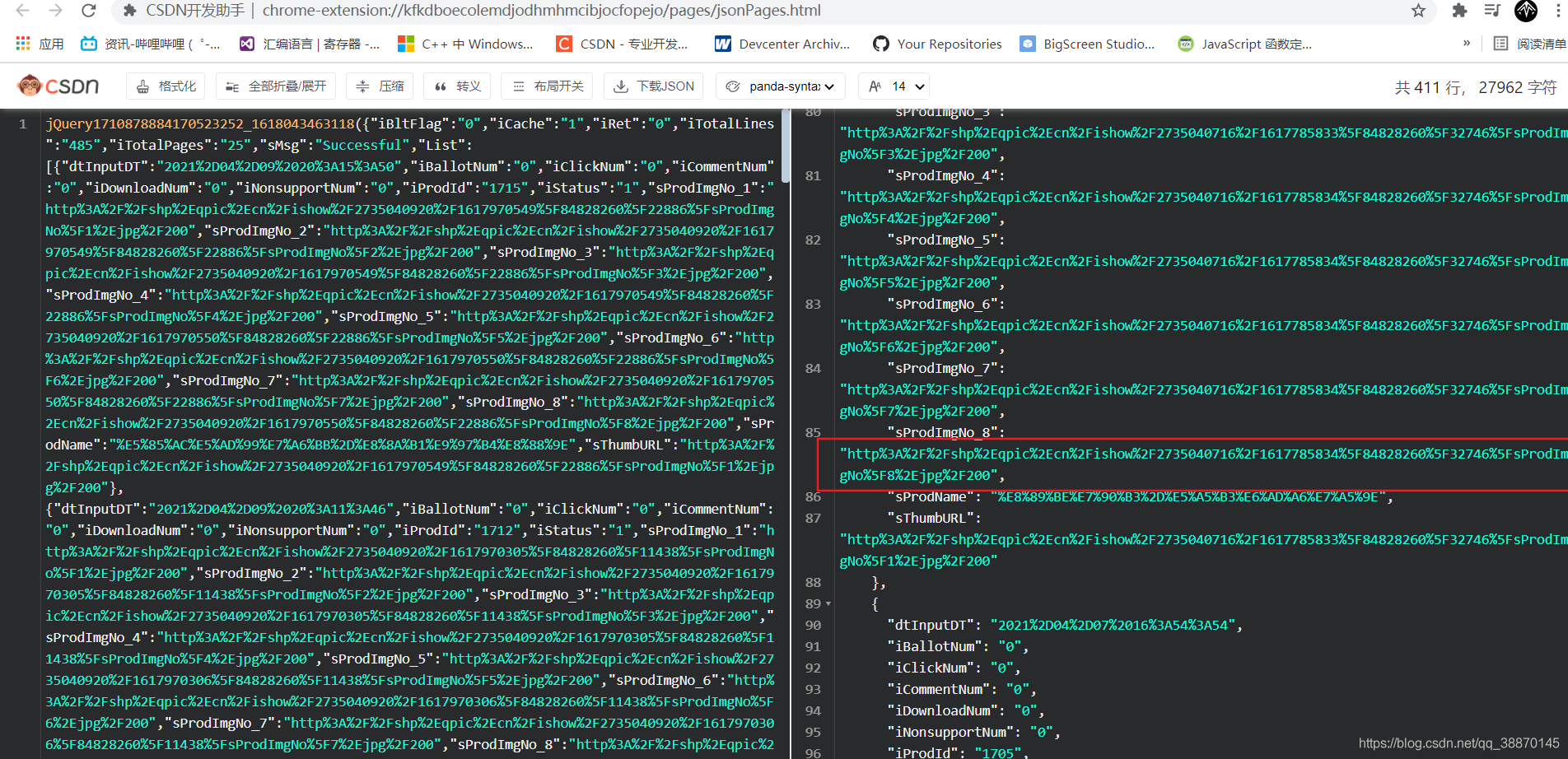Click the left pane vertical scrollbar
The image size is (1568, 759).
(786, 145)
